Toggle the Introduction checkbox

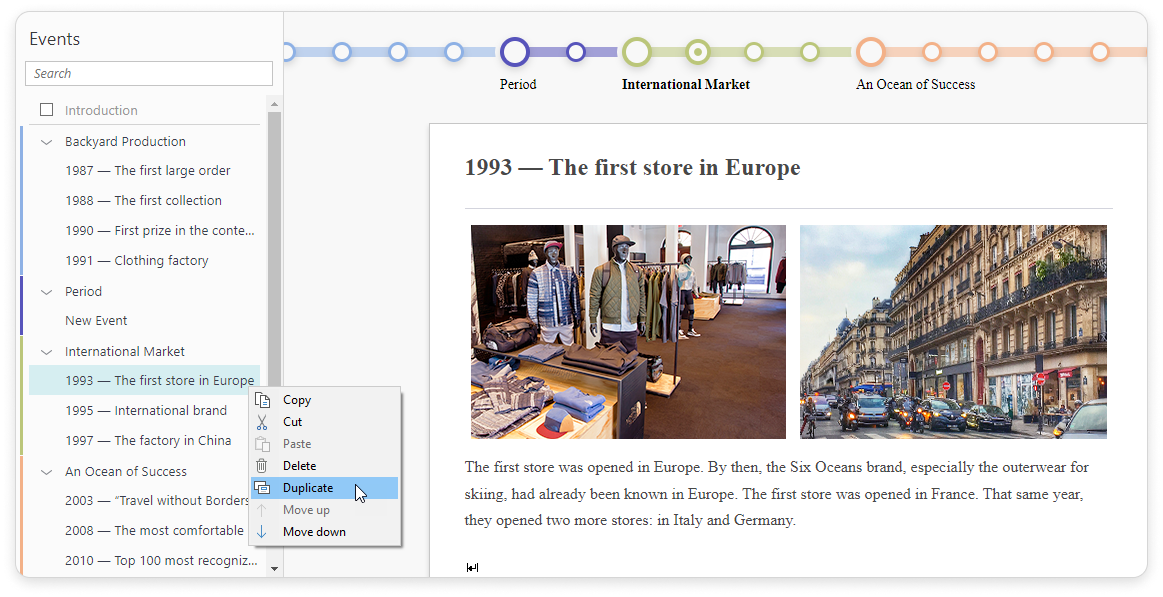click(47, 110)
